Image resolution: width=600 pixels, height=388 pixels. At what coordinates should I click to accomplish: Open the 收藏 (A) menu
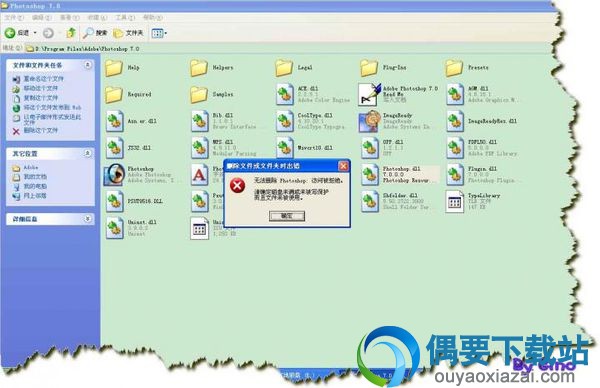pos(97,18)
